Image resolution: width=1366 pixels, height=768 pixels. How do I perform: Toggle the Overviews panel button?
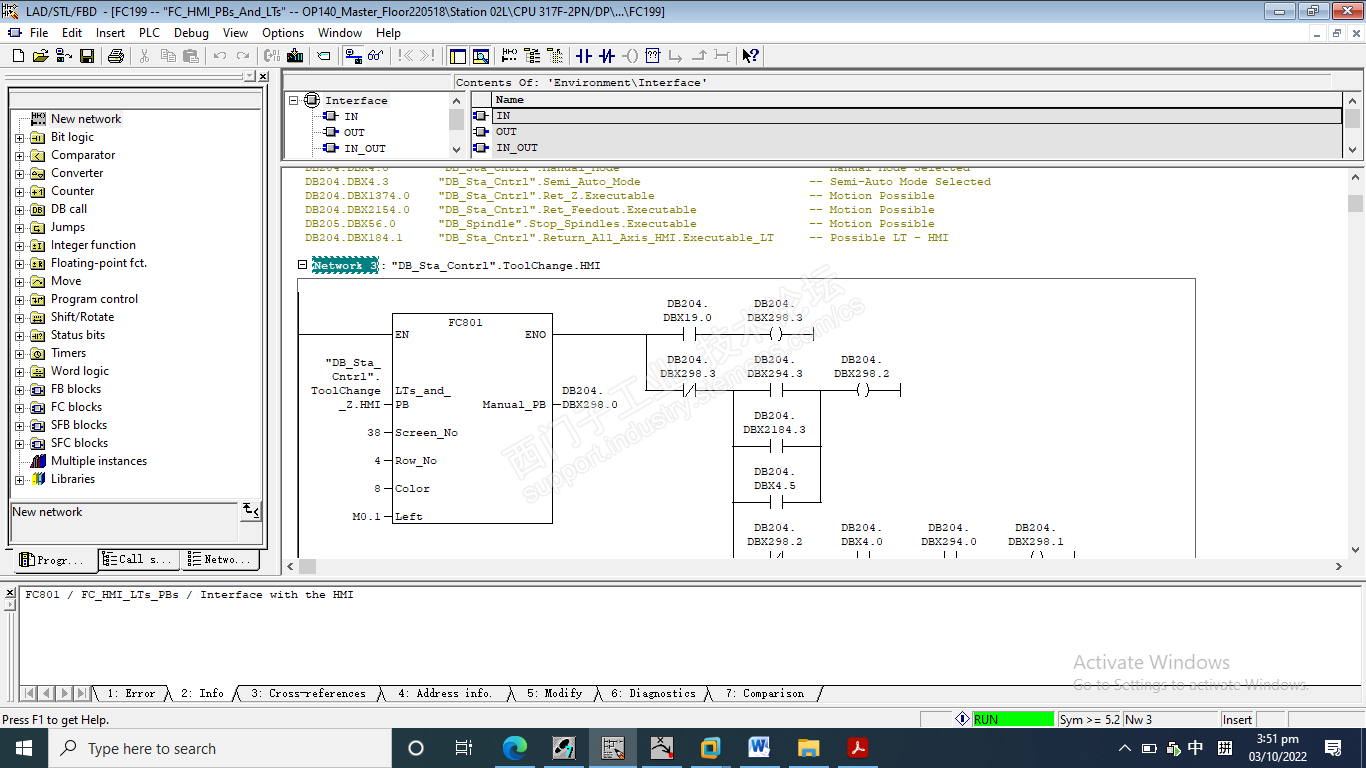point(458,56)
